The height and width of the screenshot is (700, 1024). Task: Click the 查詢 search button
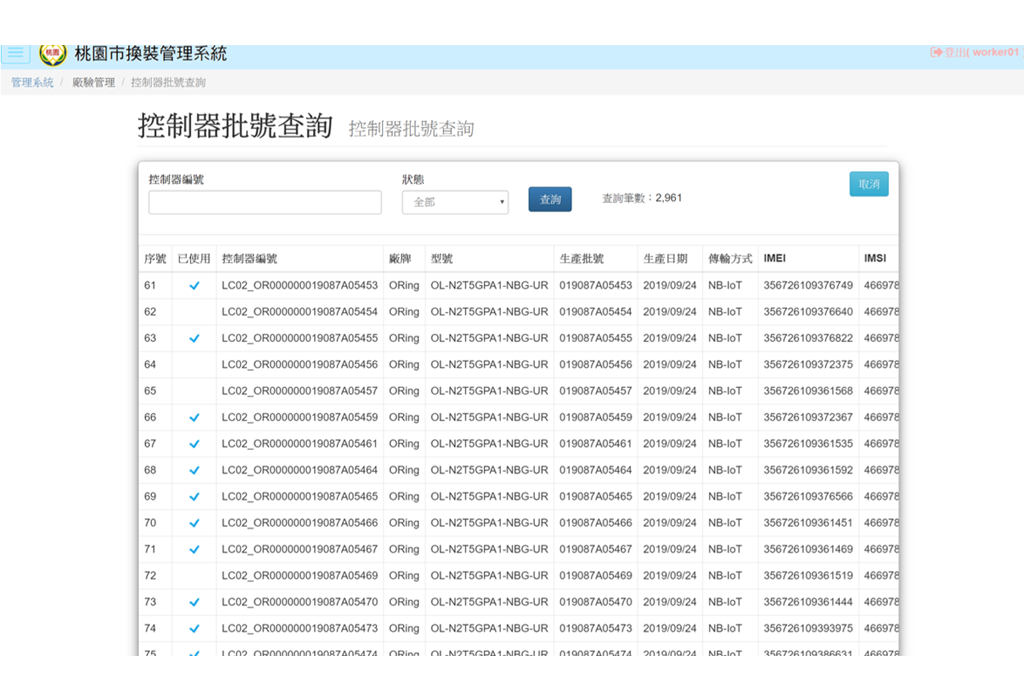click(550, 199)
